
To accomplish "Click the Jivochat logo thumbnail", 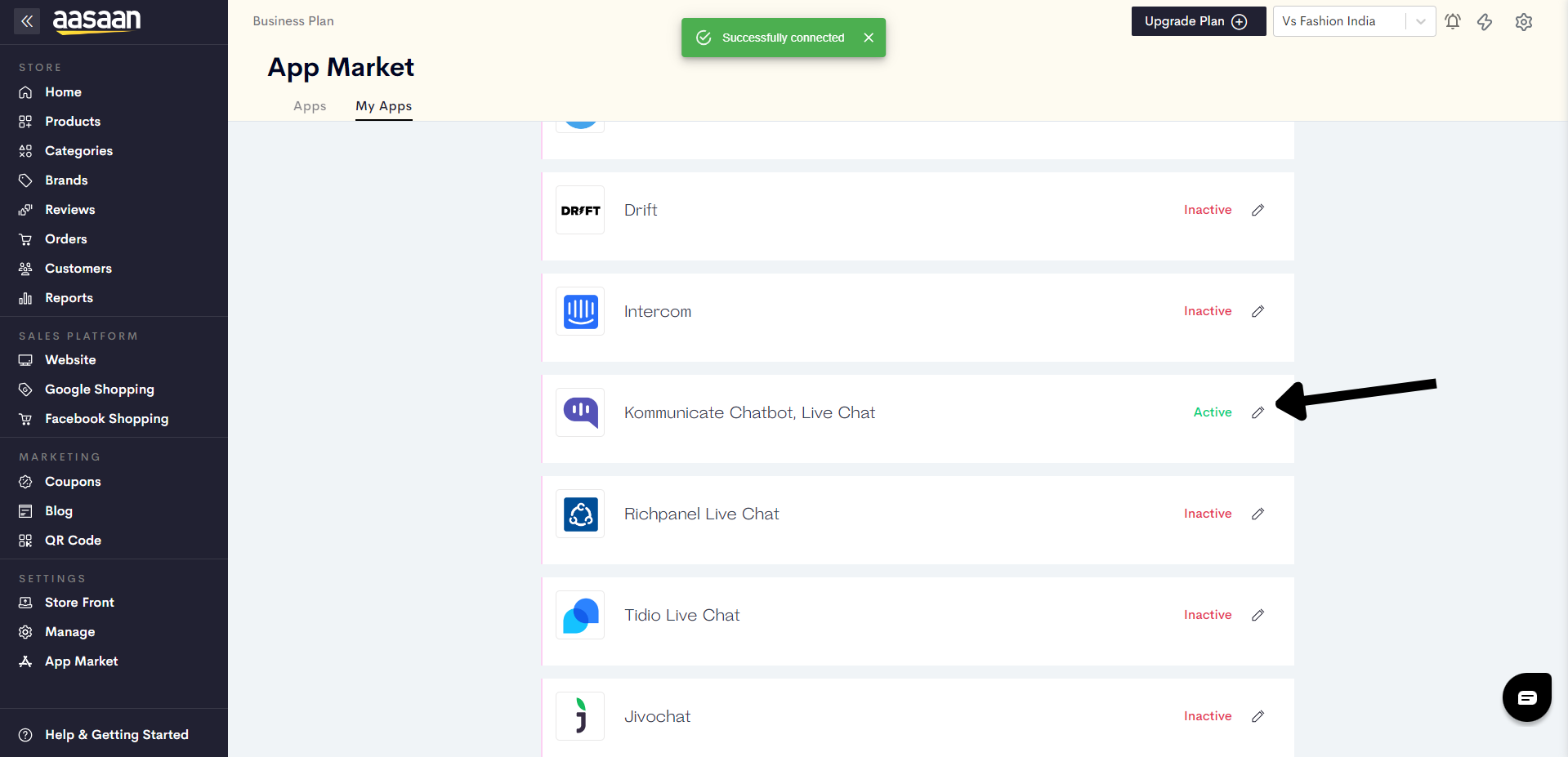I will (580, 716).
